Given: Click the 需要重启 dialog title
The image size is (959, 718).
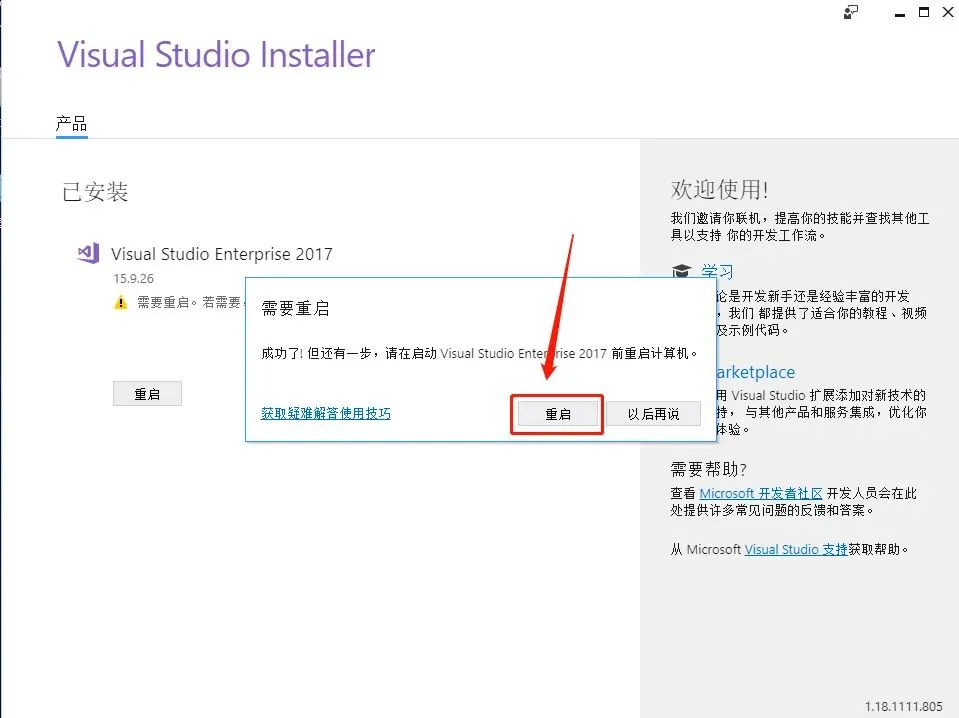Looking at the screenshot, I should [295, 308].
